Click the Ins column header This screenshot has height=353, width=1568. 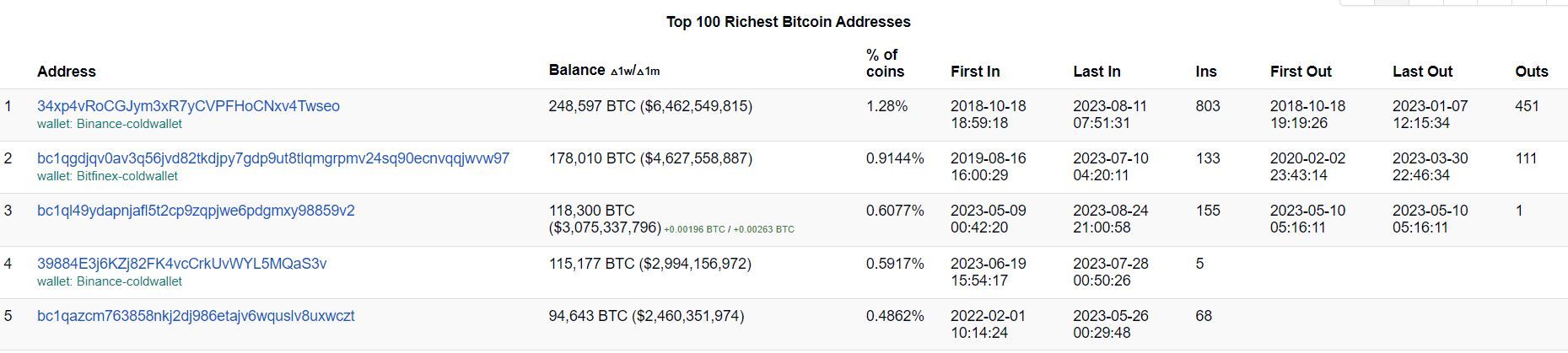(1206, 72)
